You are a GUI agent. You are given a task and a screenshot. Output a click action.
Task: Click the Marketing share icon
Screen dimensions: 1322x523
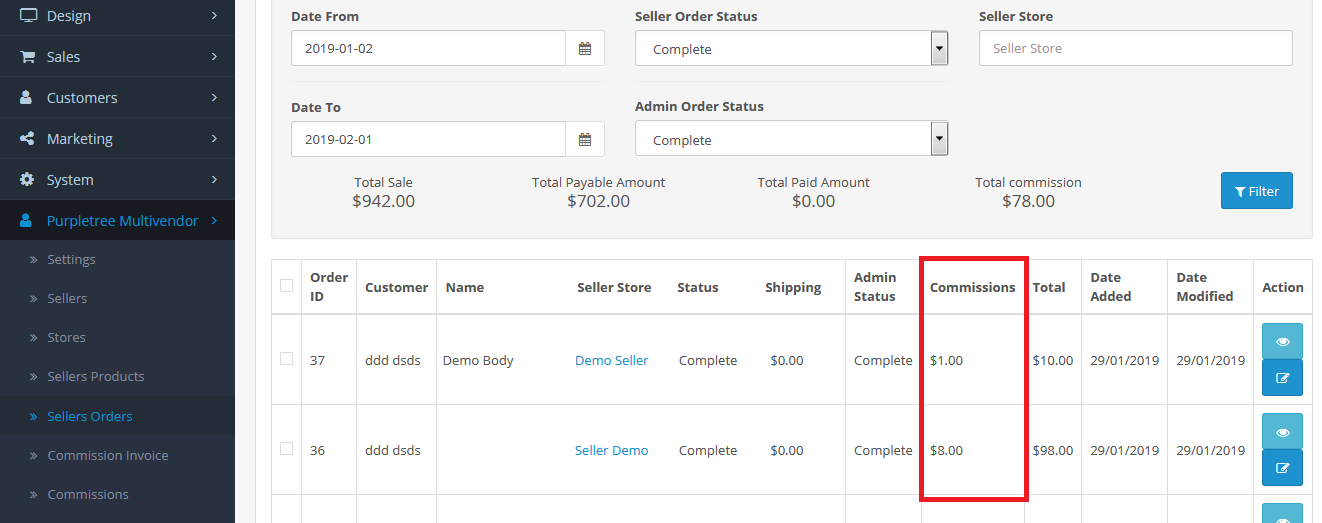(27, 139)
